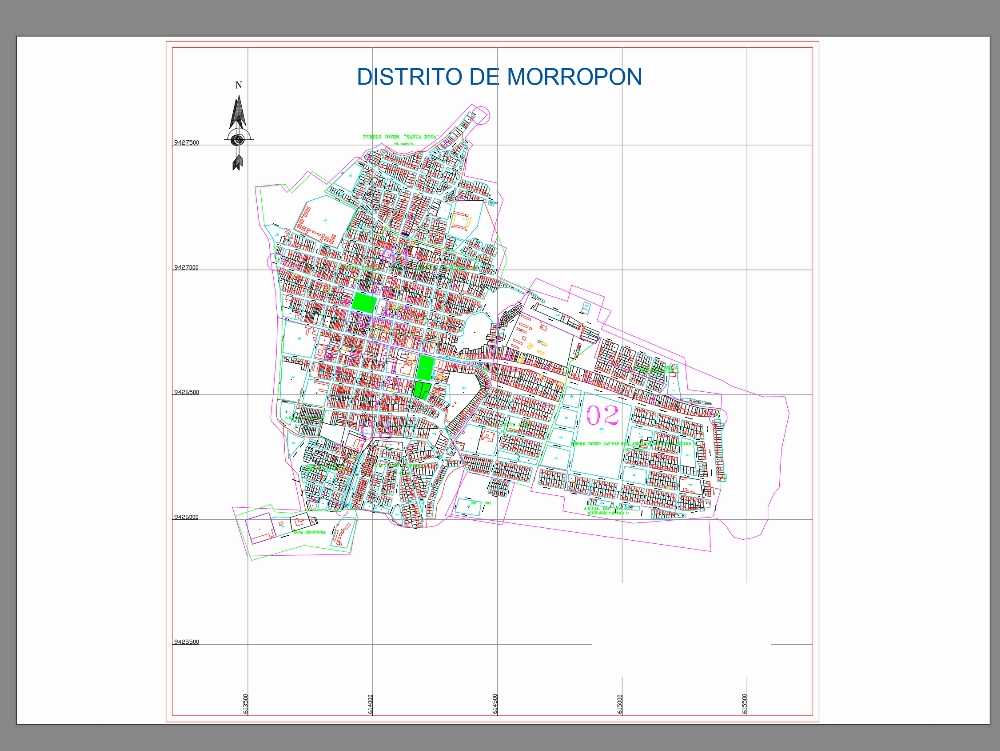The image size is (1000, 751).
Task: Click the square green plaza block near "9427000"
Action: click(365, 302)
